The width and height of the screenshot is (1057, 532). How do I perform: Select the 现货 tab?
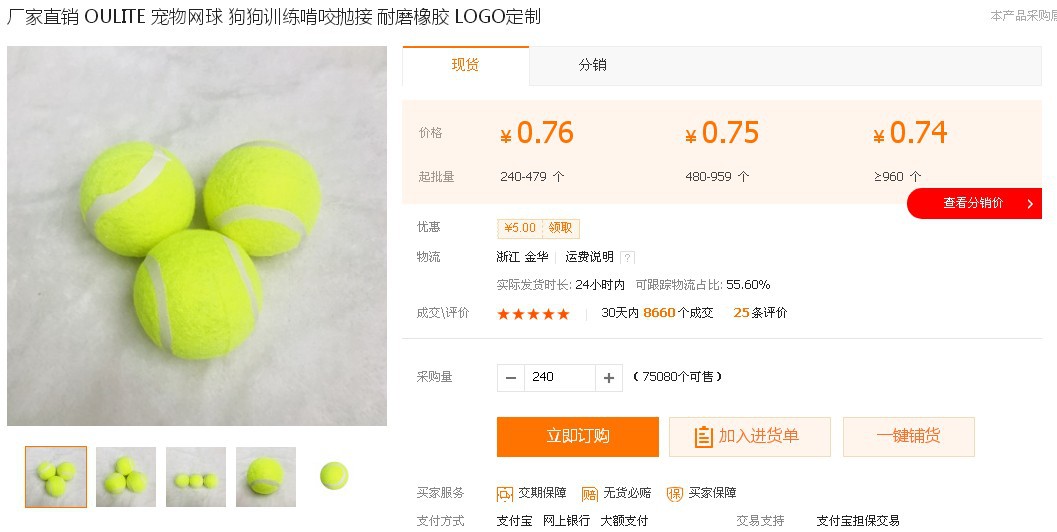tap(465, 65)
